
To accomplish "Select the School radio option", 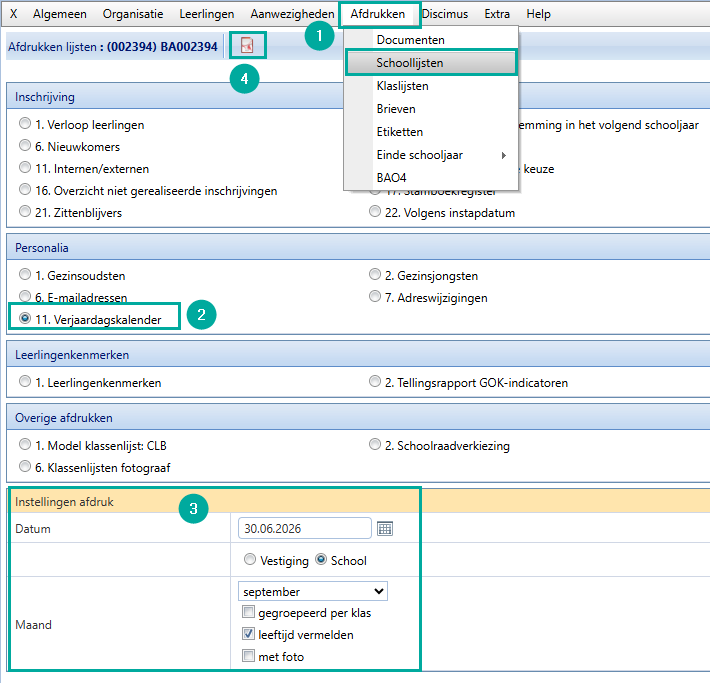I will tap(321, 559).
